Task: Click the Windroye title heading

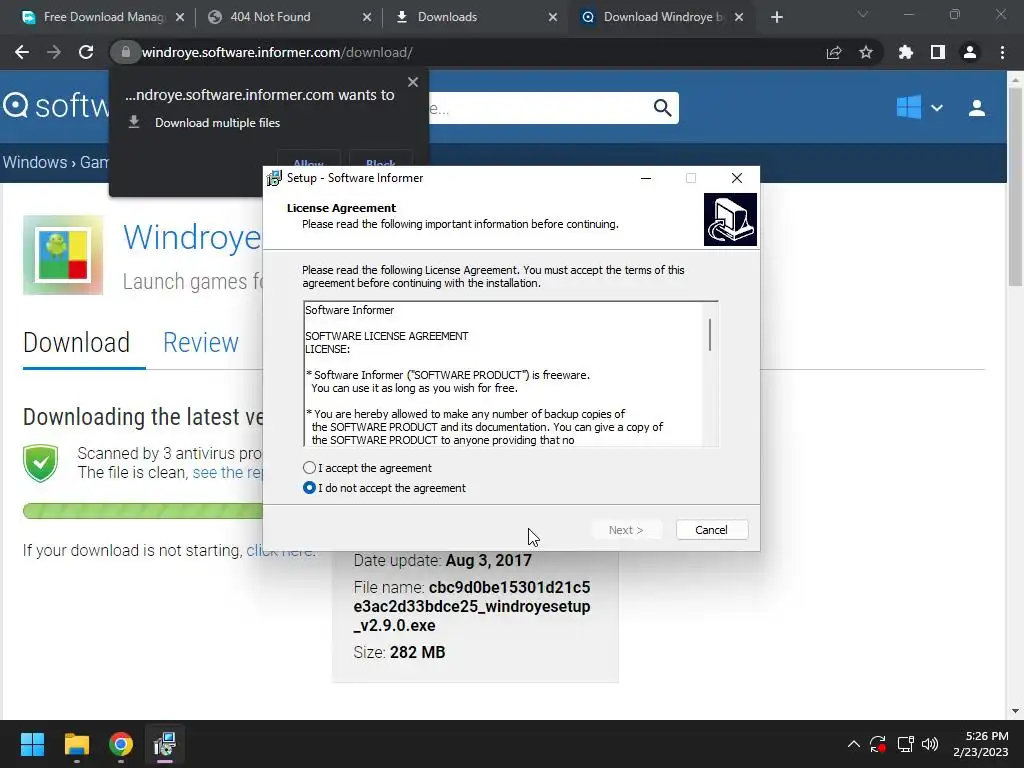Action: coord(192,236)
